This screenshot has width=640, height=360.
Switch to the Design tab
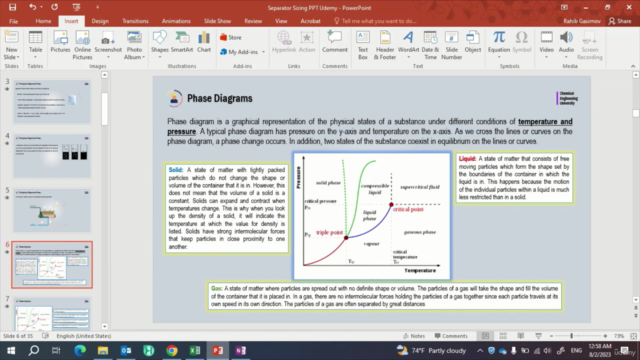100,21
